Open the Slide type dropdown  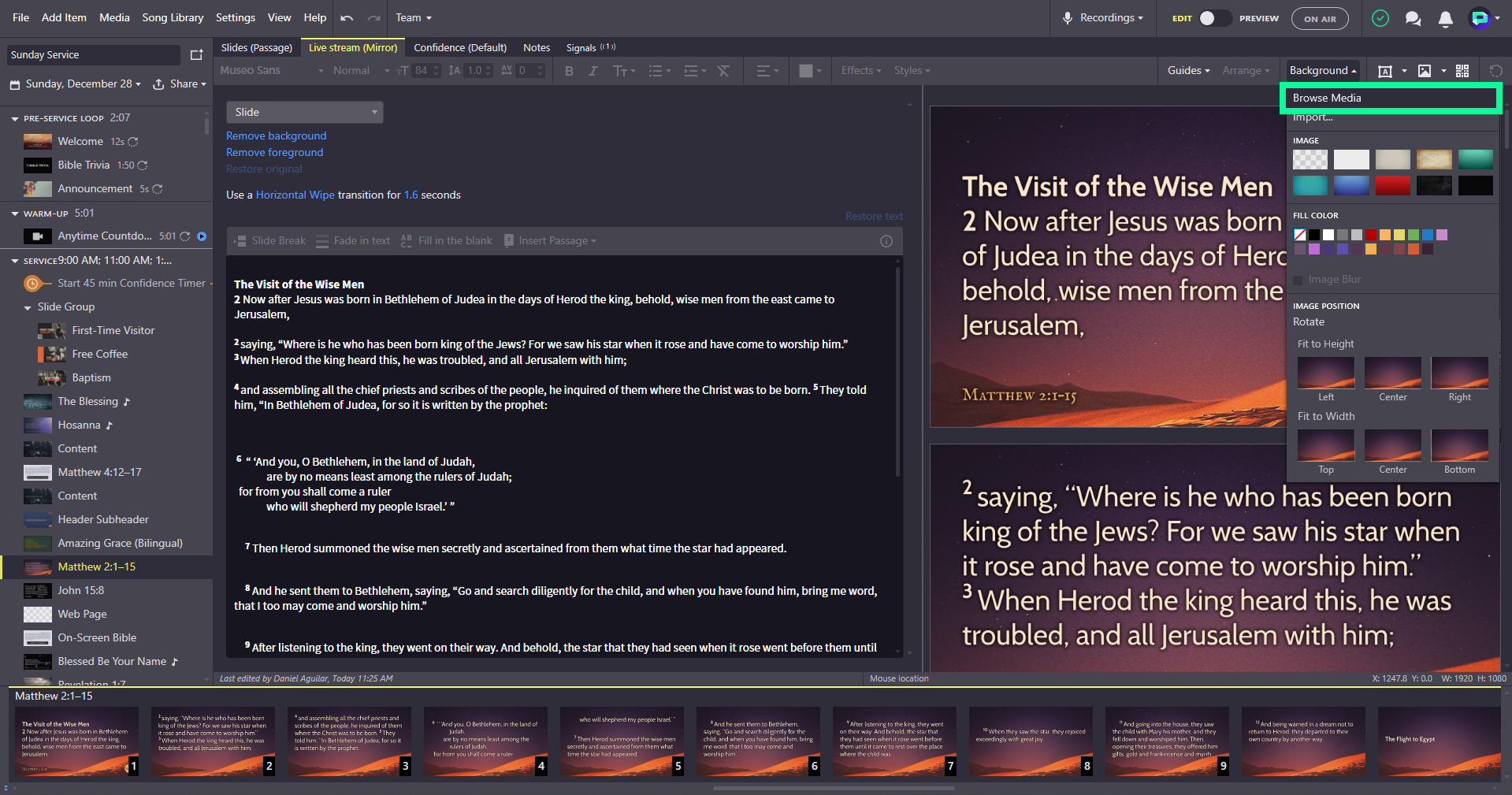pyautogui.click(x=305, y=112)
